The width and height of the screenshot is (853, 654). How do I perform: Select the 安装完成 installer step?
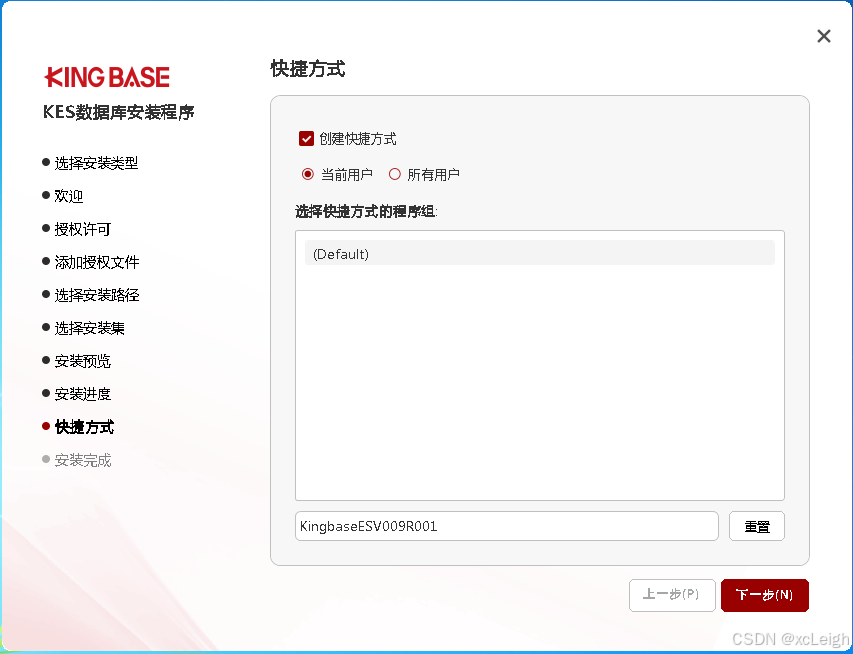pyautogui.click(x=83, y=459)
